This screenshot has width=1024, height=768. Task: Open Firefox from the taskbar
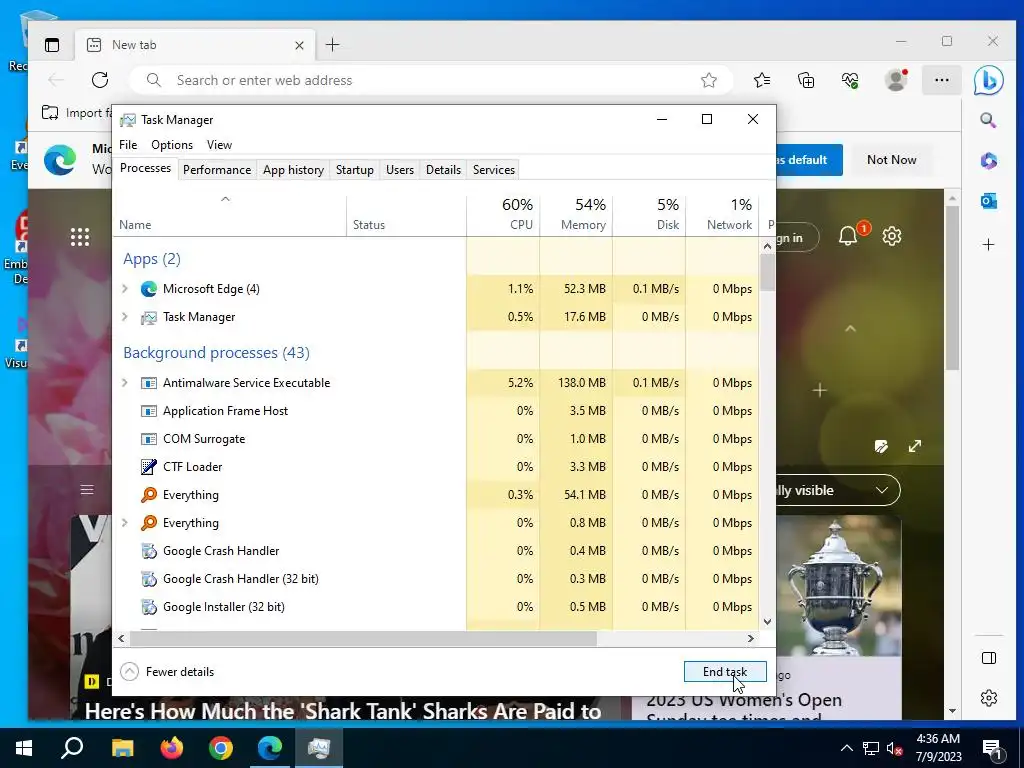172,748
